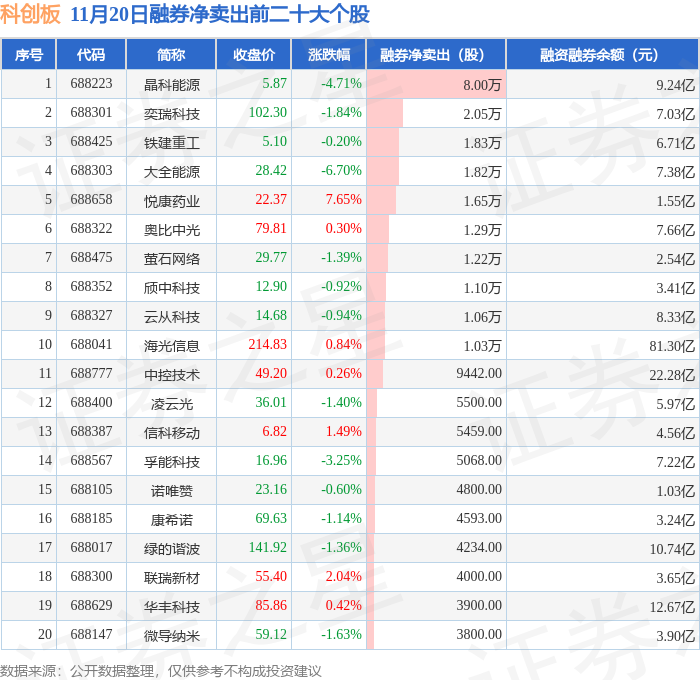Click the 7.65% change value
Image resolution: width=700 pixels, height=680 pixels.
click(343, 200)
